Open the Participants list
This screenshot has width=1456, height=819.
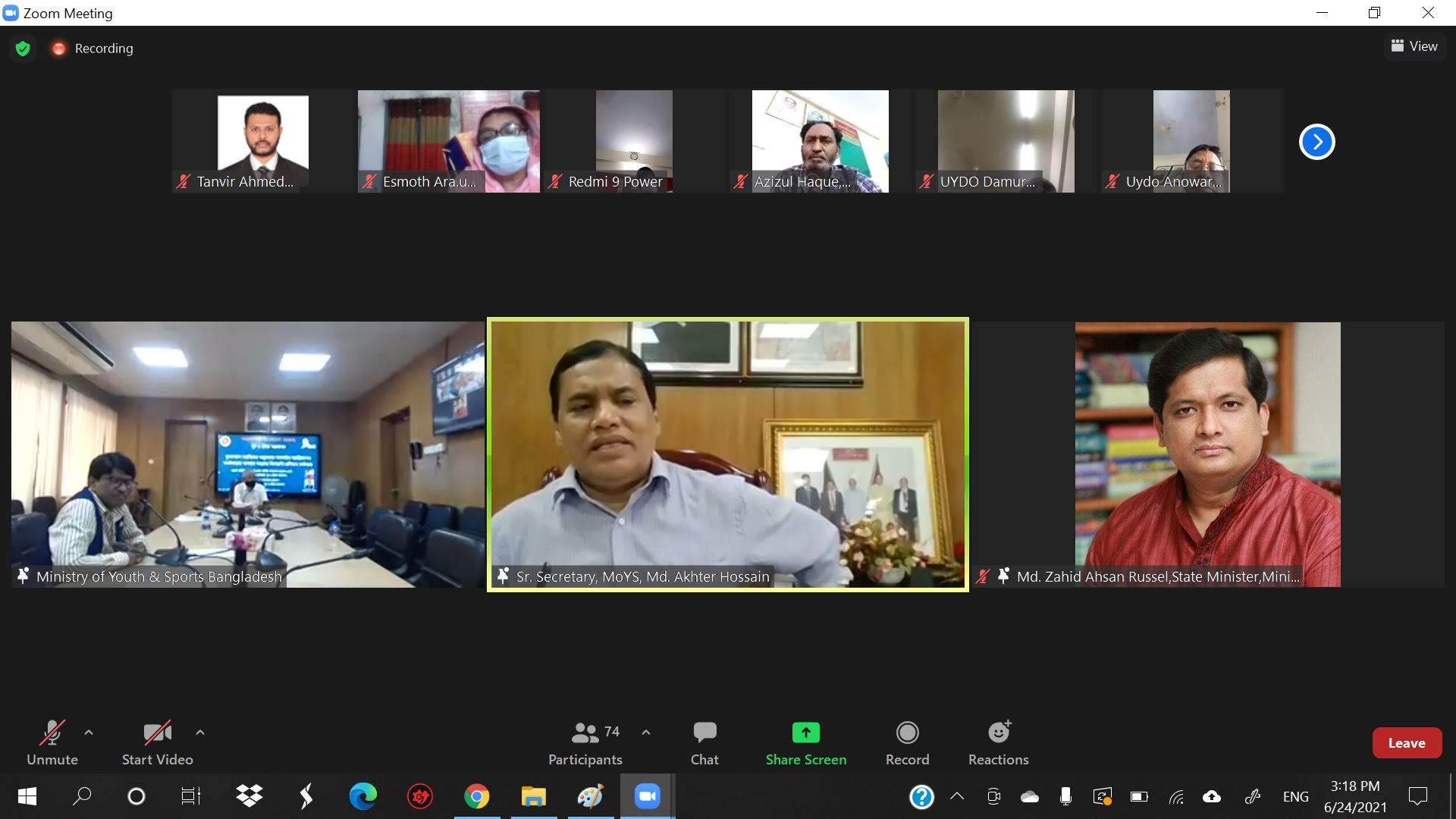click(585, 742)
